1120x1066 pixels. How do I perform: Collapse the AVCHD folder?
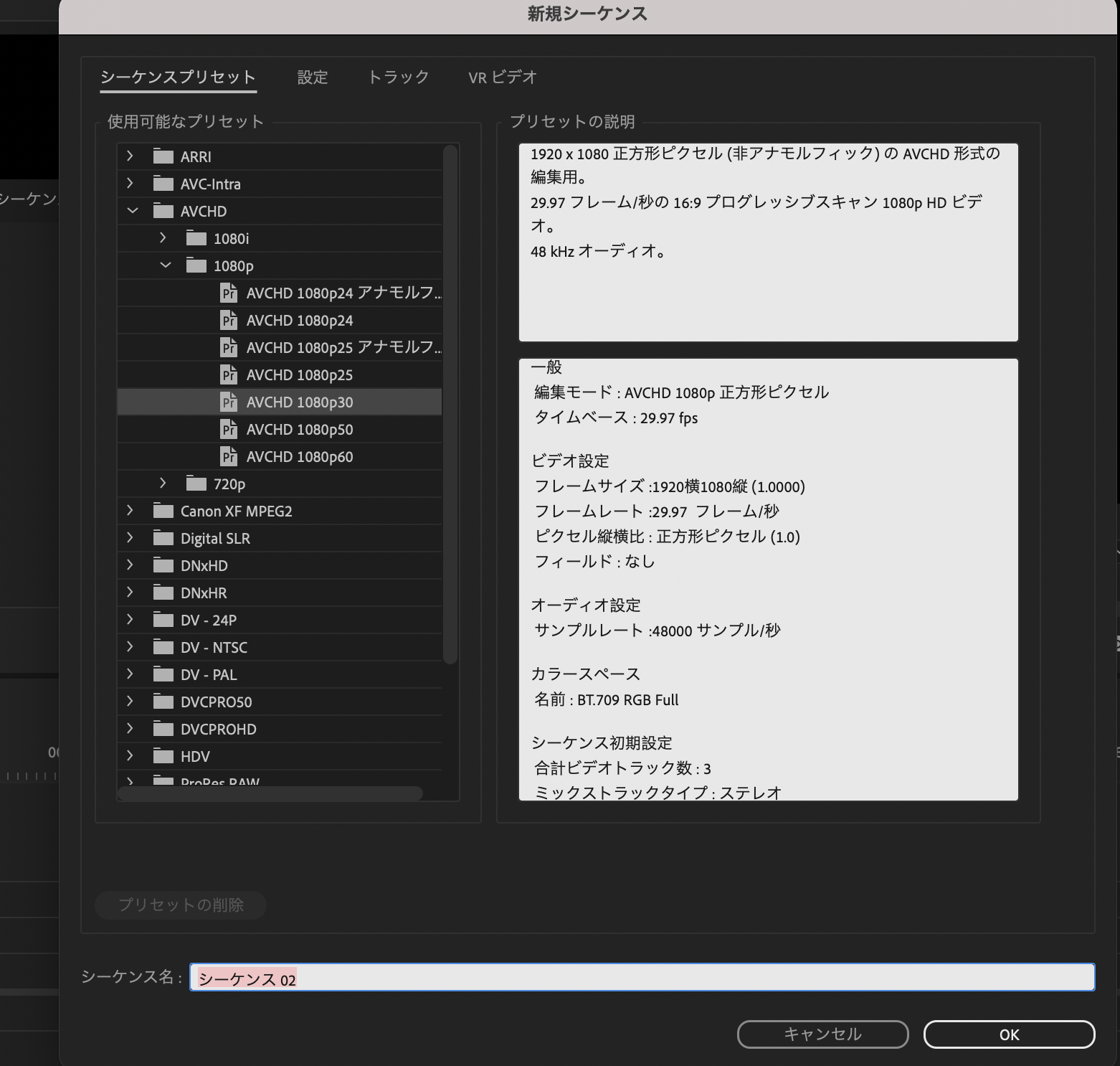click(132, 211)
